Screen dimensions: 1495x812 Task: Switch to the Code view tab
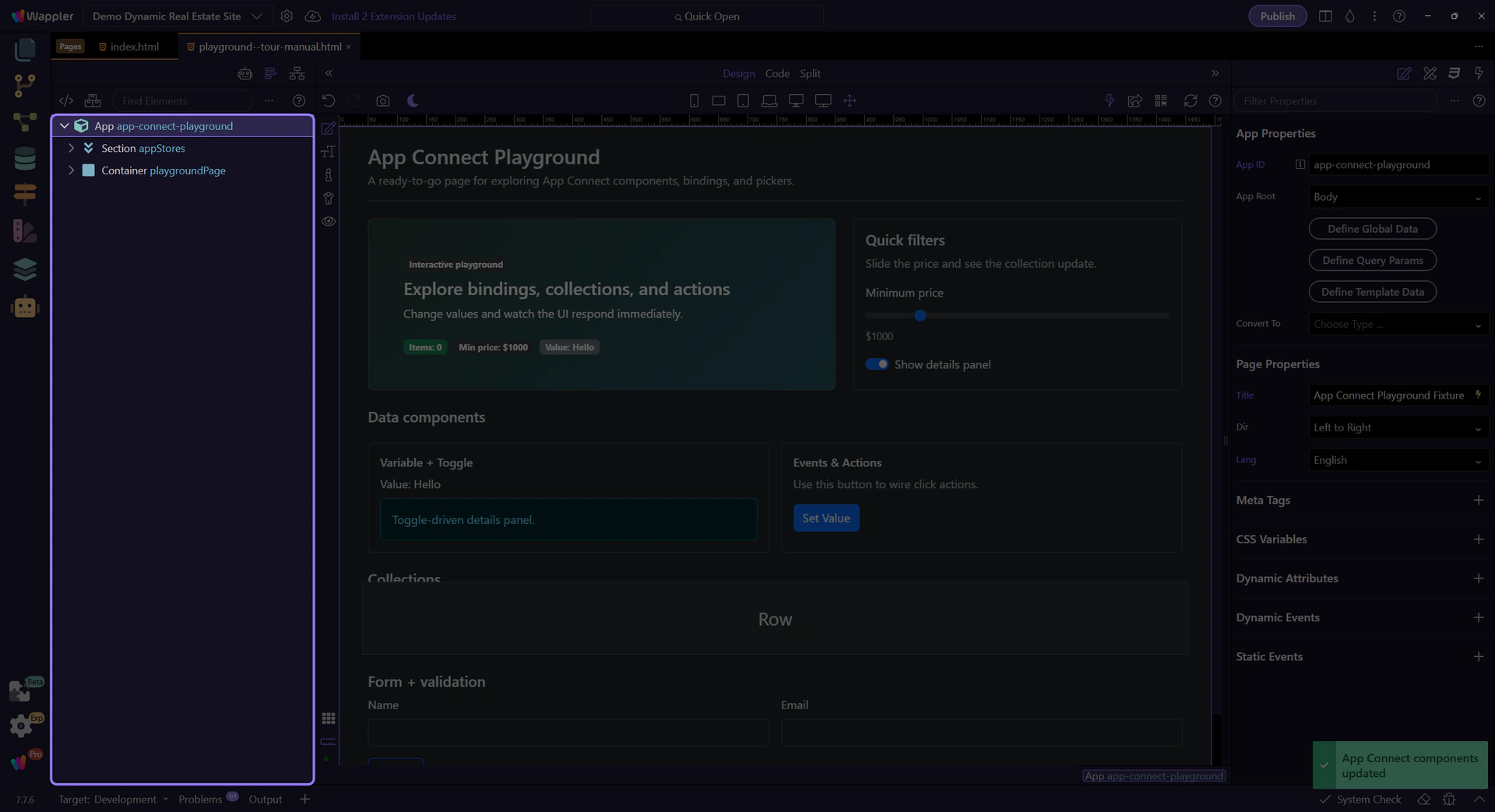[776, 73]
